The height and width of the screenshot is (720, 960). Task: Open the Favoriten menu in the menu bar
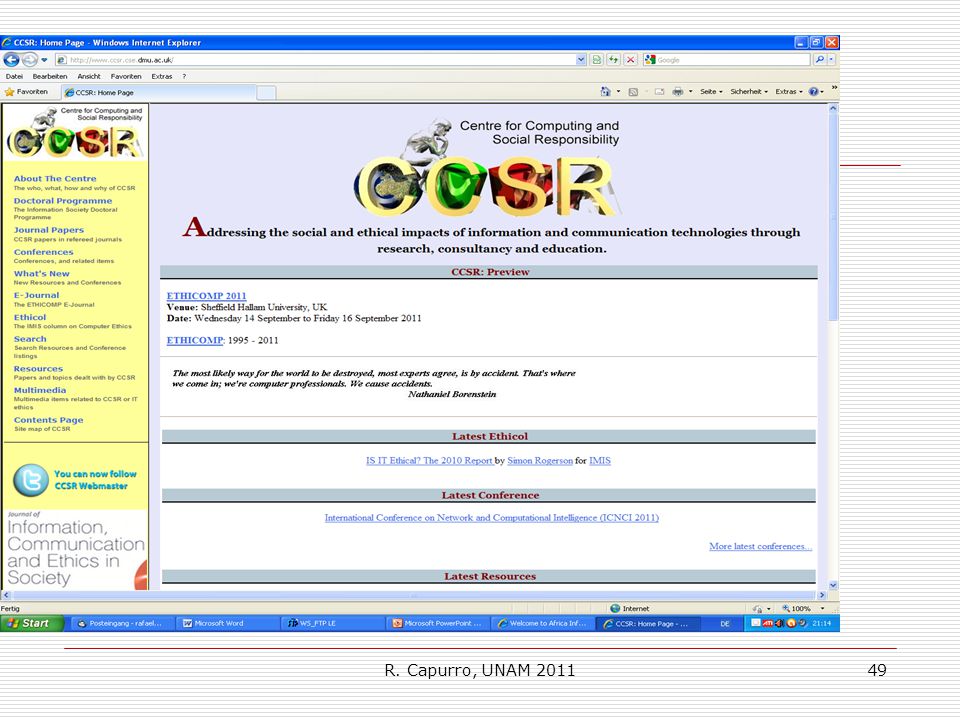coord(126,77)
